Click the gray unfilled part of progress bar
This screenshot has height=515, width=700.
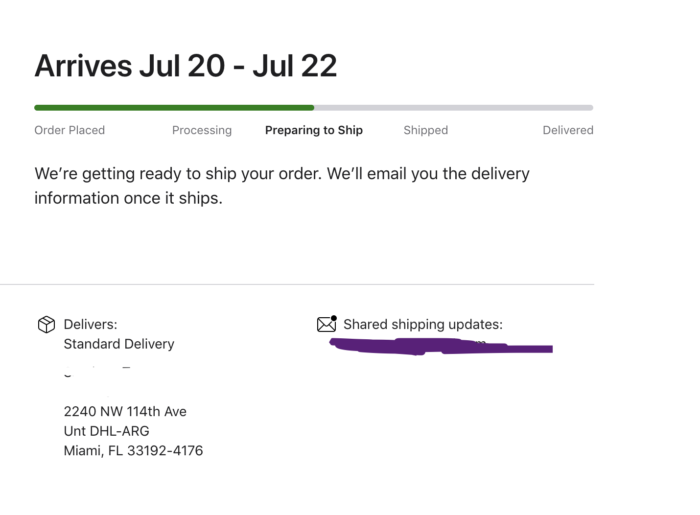(454, 108)
